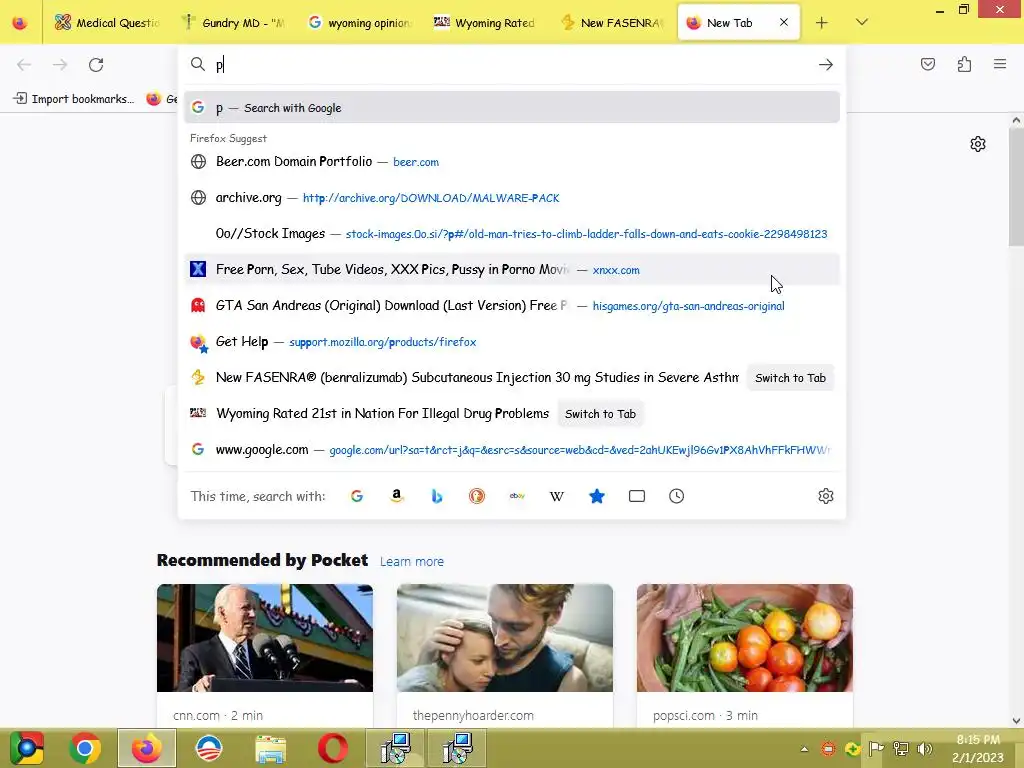Select the Get Help mozilla suggestion

point(512,342)
